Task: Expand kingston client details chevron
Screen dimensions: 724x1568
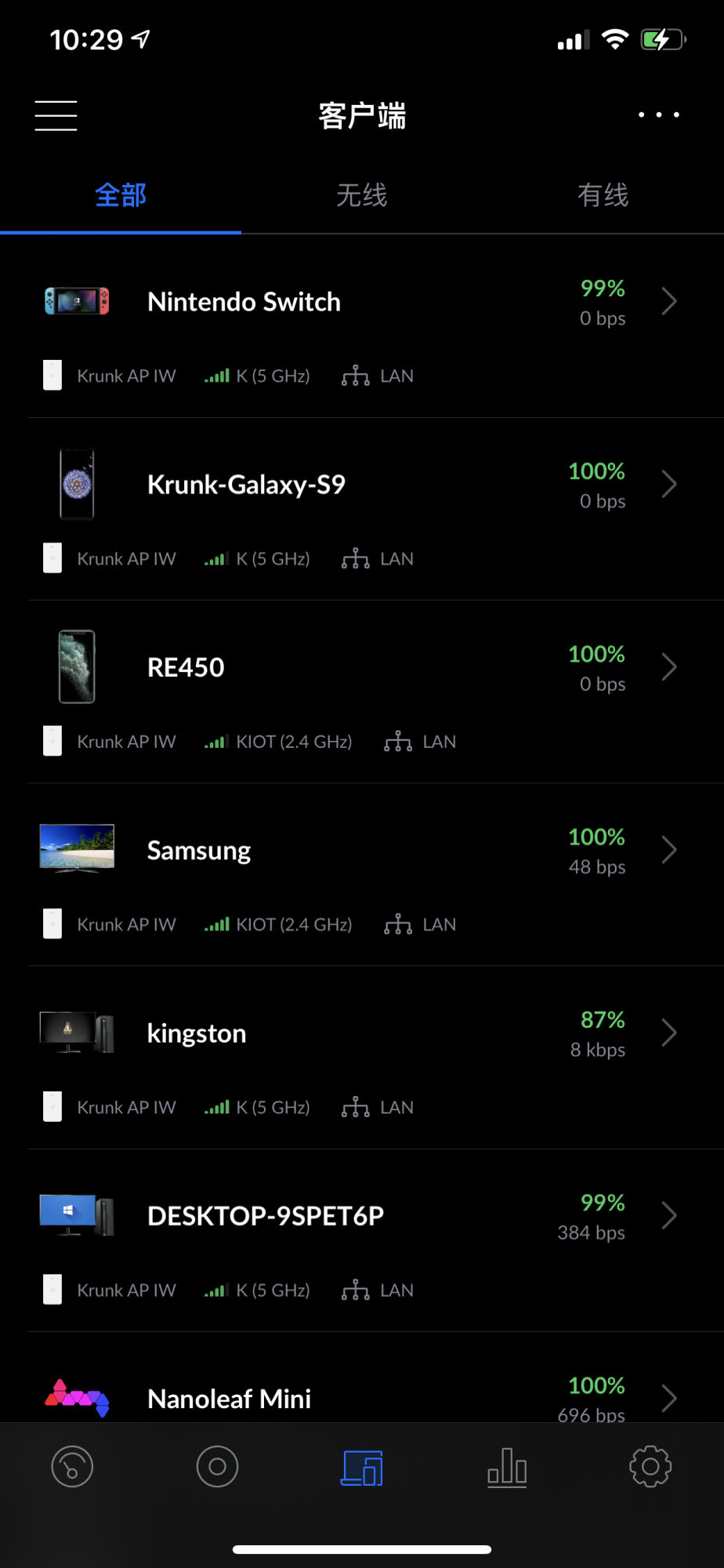Action: [668, 1033]
